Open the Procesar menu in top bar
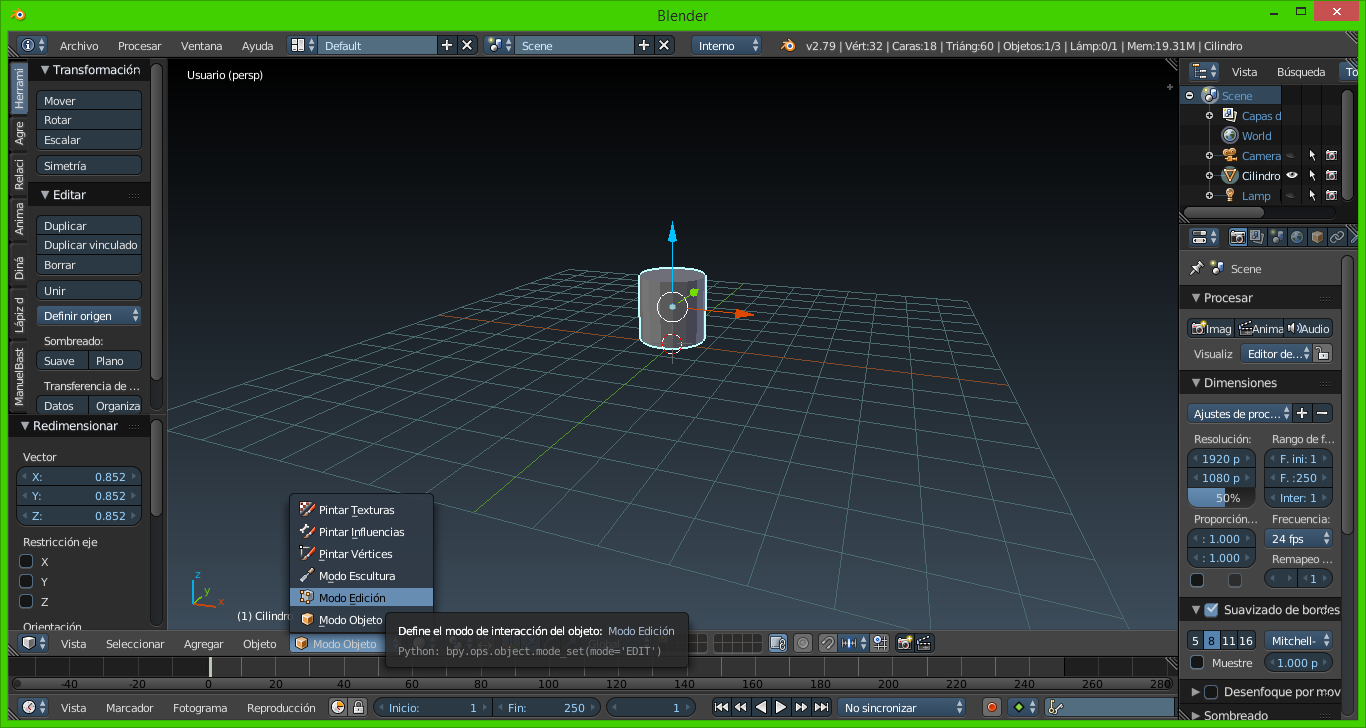The image size is (1366, 728). 140,46
